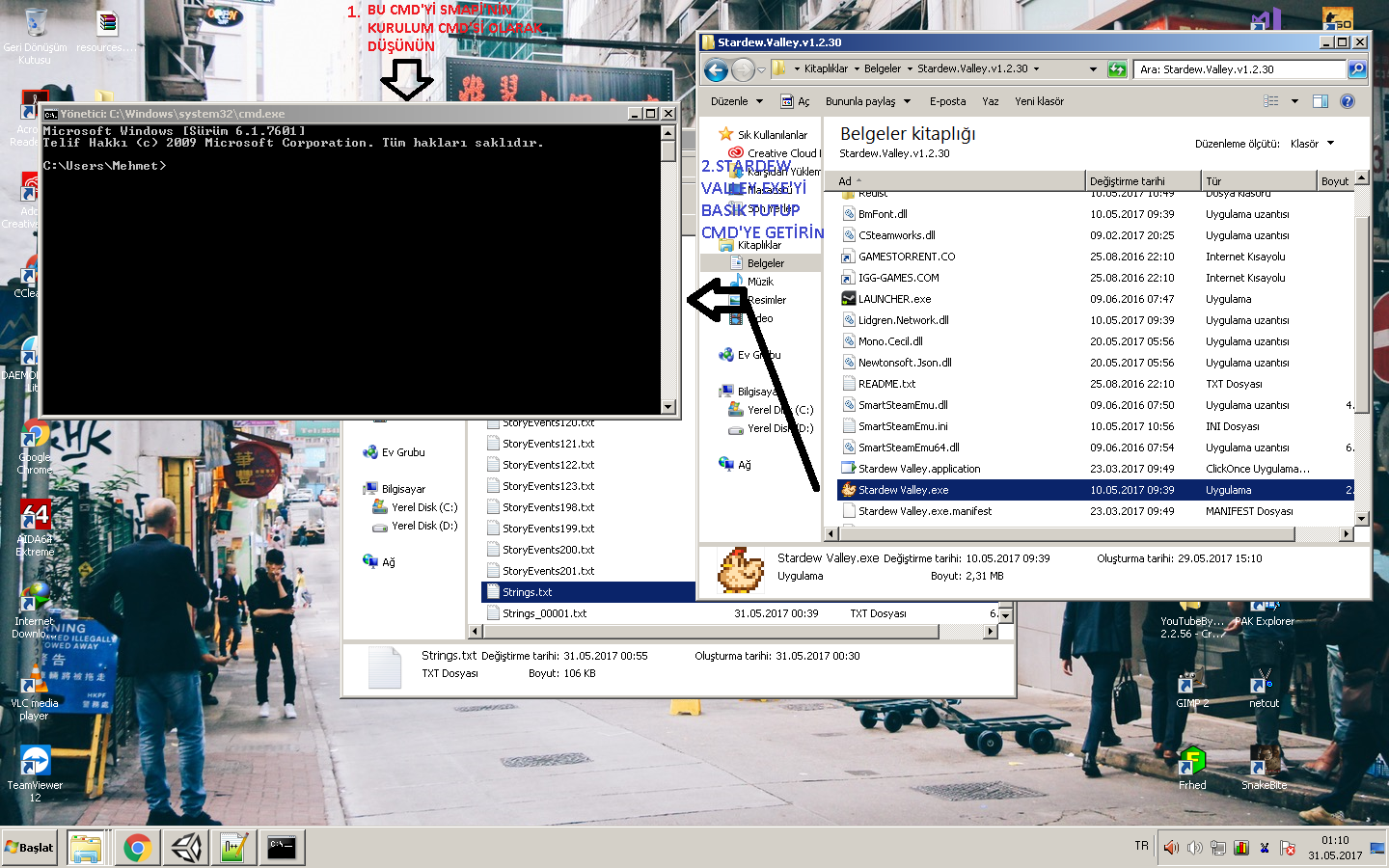Go back in Stardew.Valley.v1.2.30 Explorer window
1389x868 pixels.
click(715, 69)
